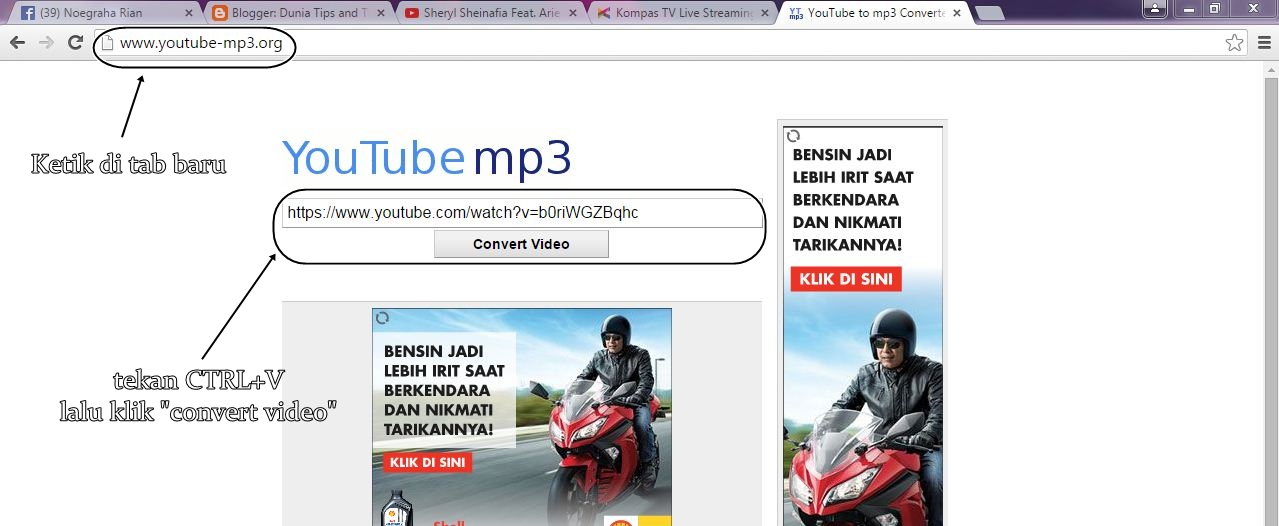Close the Noegraha Rian Facebook tab
Screen dimensions: 1279x526
[189, 14]
